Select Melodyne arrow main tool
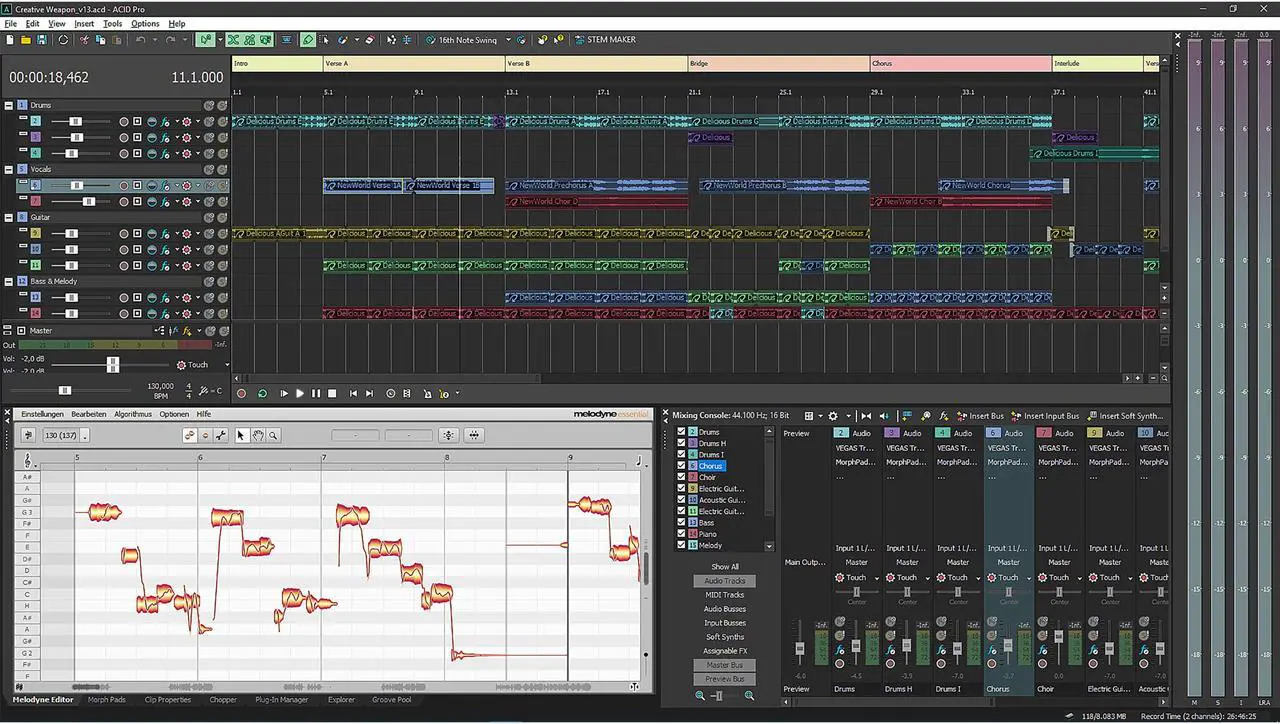1280x724 pixels. (241, 435)
